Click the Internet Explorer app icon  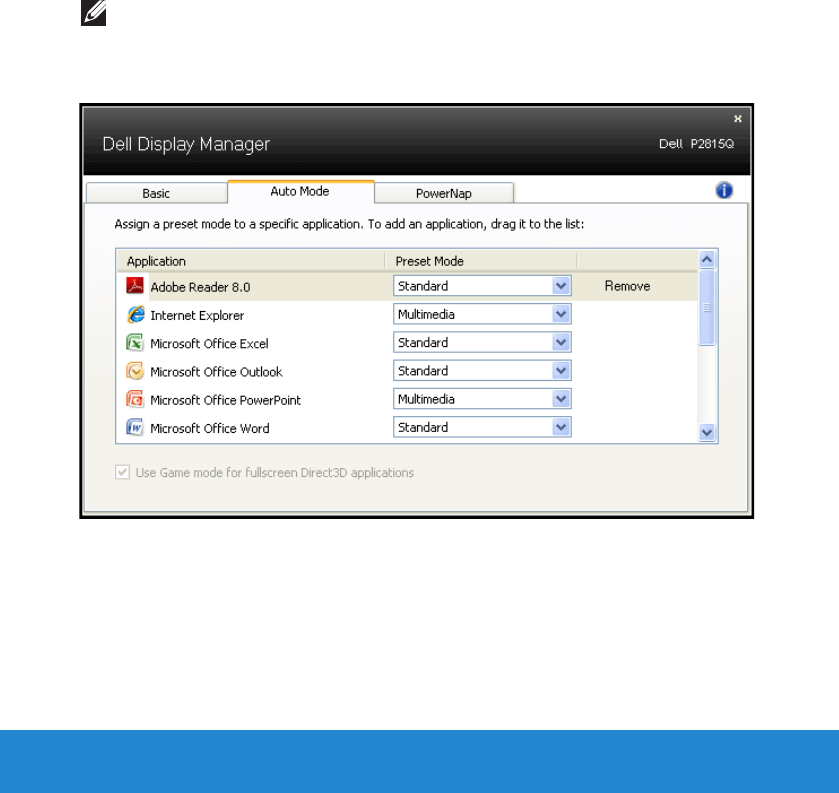(135, 314)
